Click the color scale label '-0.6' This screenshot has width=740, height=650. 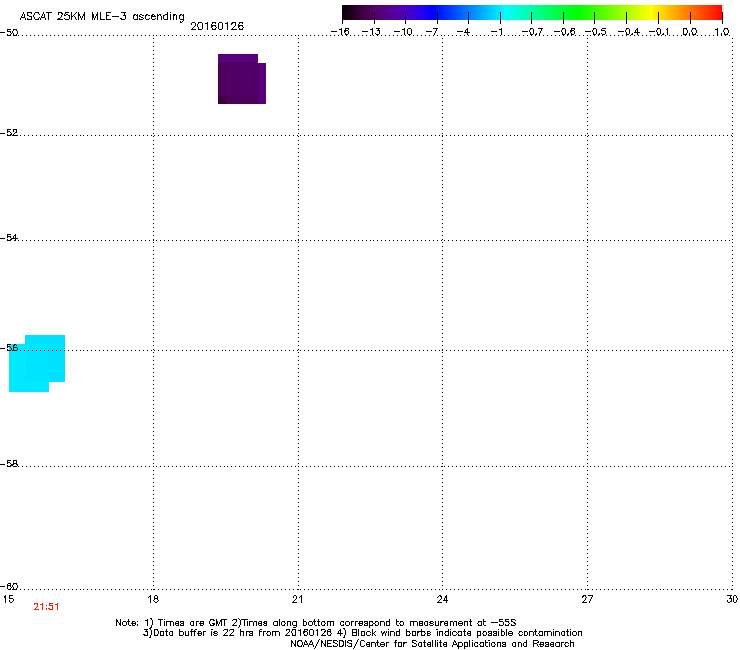(564, 32)
